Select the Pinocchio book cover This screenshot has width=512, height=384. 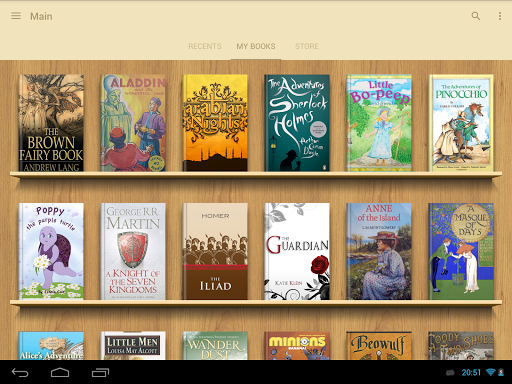point(461,123)
